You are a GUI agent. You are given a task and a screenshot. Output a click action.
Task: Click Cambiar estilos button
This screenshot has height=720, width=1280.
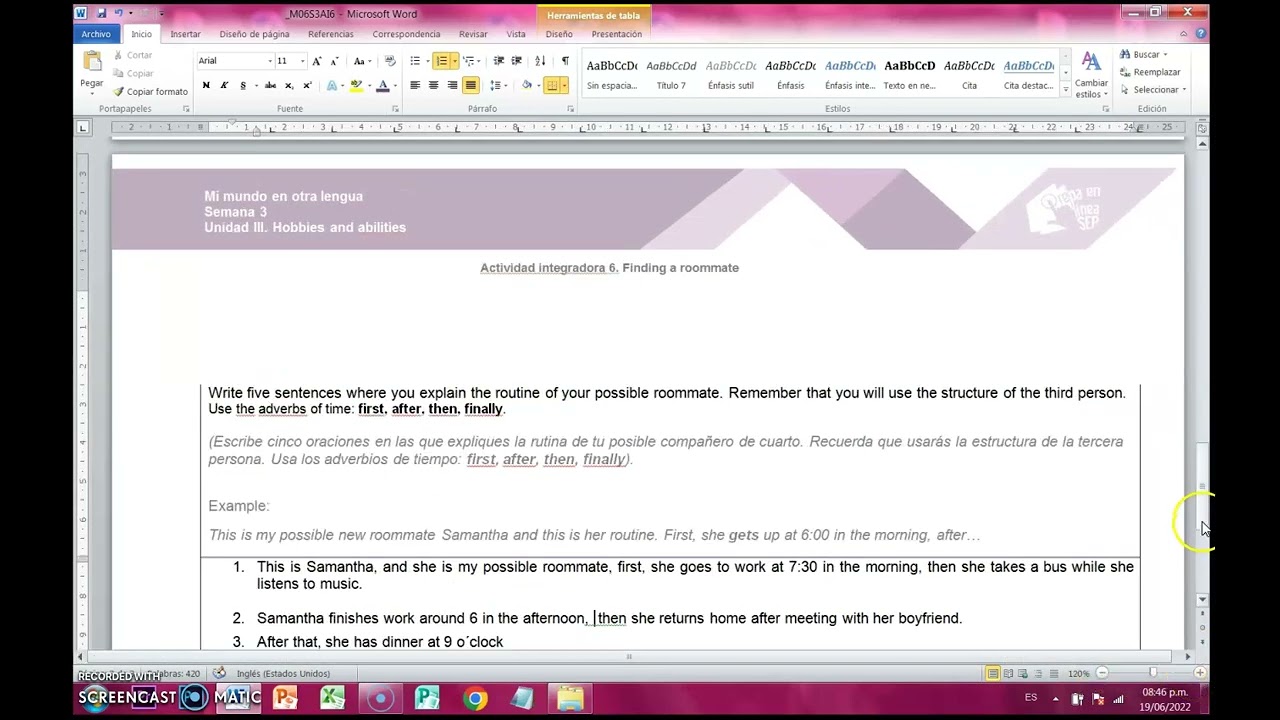1091,74
